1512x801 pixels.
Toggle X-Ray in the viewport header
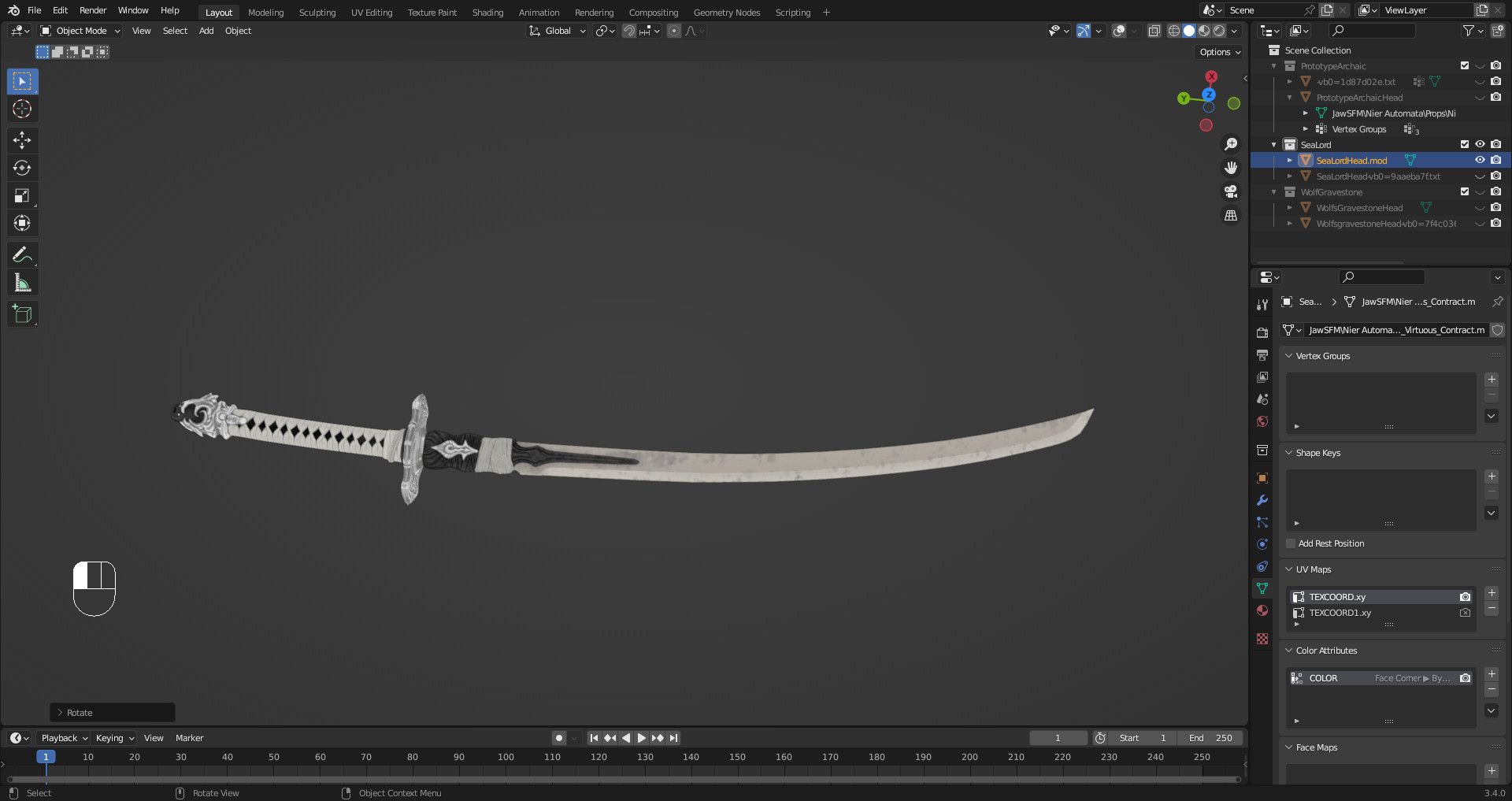click(x=1154, y=31)
